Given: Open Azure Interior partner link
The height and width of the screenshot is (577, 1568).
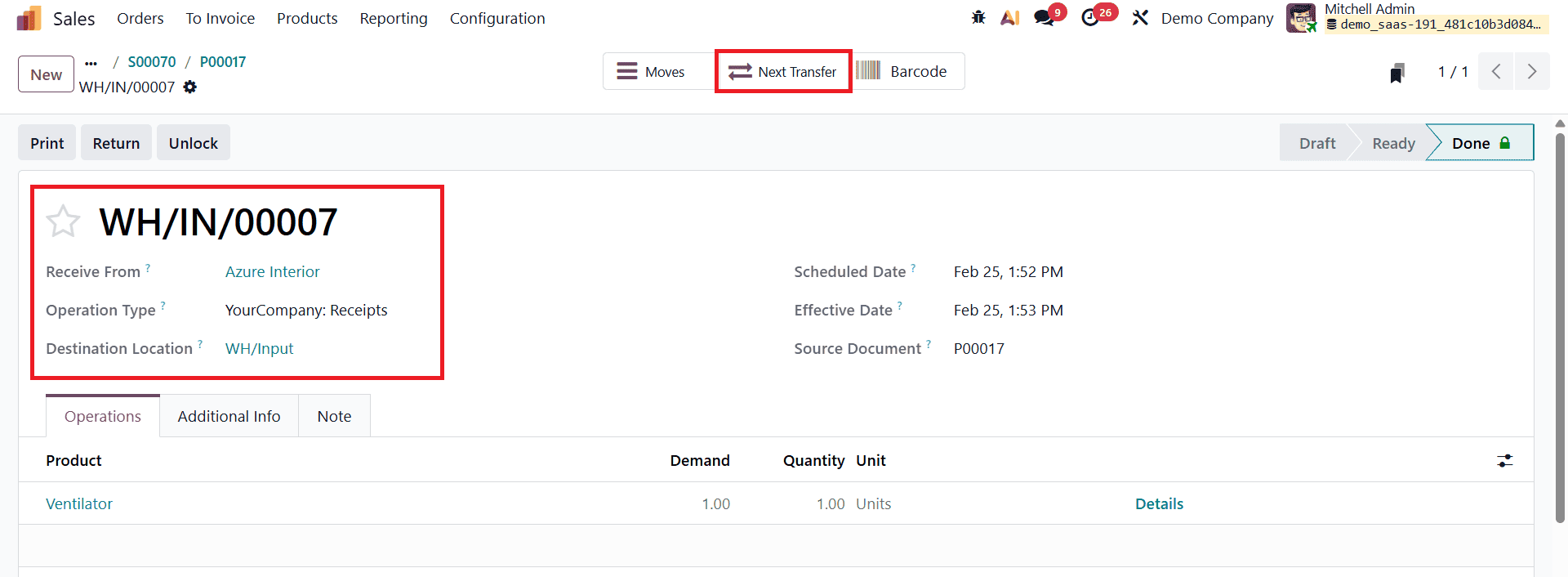Looking at the screenshot, I should [x=273, y=271].
